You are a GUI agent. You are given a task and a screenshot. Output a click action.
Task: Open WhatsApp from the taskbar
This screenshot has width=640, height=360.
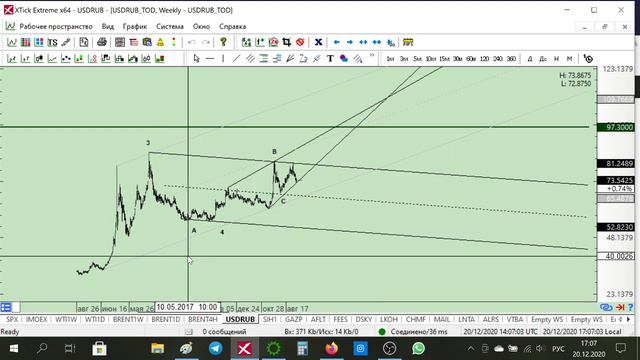(x=418, y=348)
